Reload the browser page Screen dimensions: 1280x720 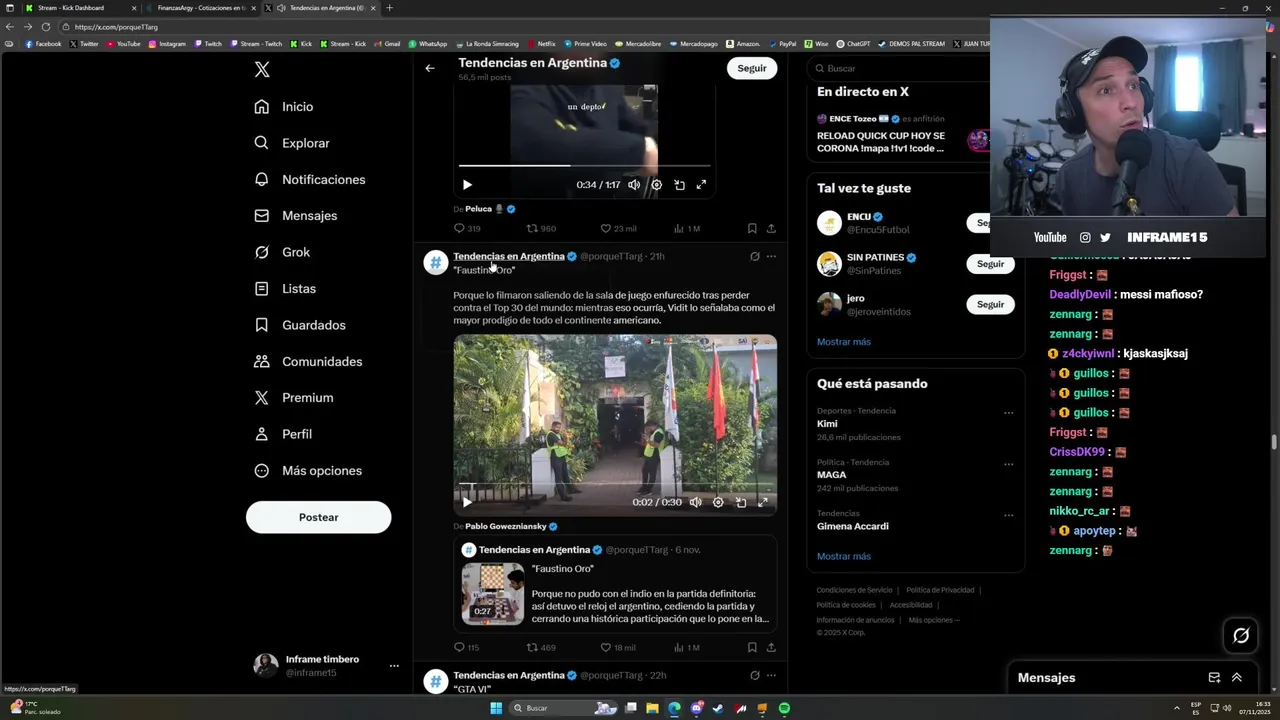tap(45, 27)
